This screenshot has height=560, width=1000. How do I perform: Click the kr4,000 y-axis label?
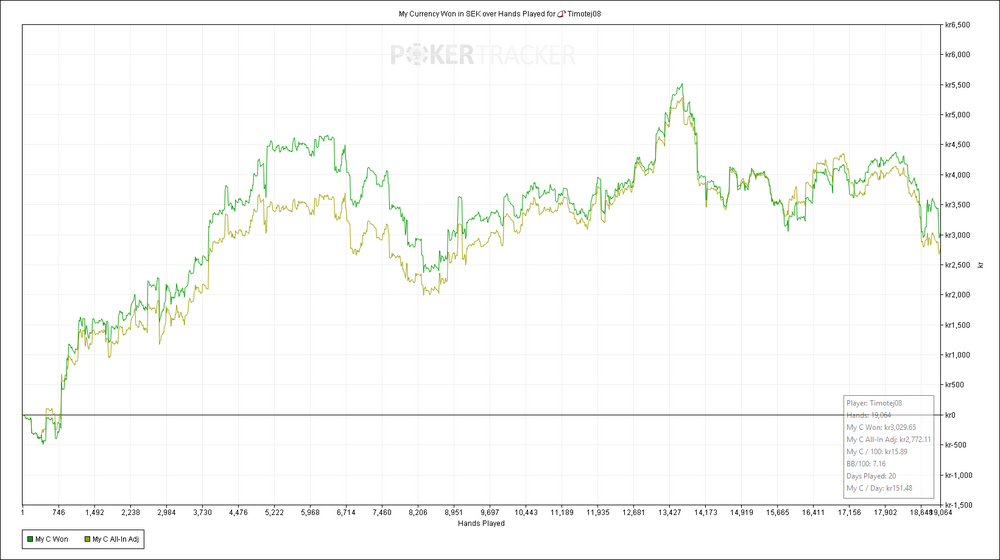tap(957, 175)
